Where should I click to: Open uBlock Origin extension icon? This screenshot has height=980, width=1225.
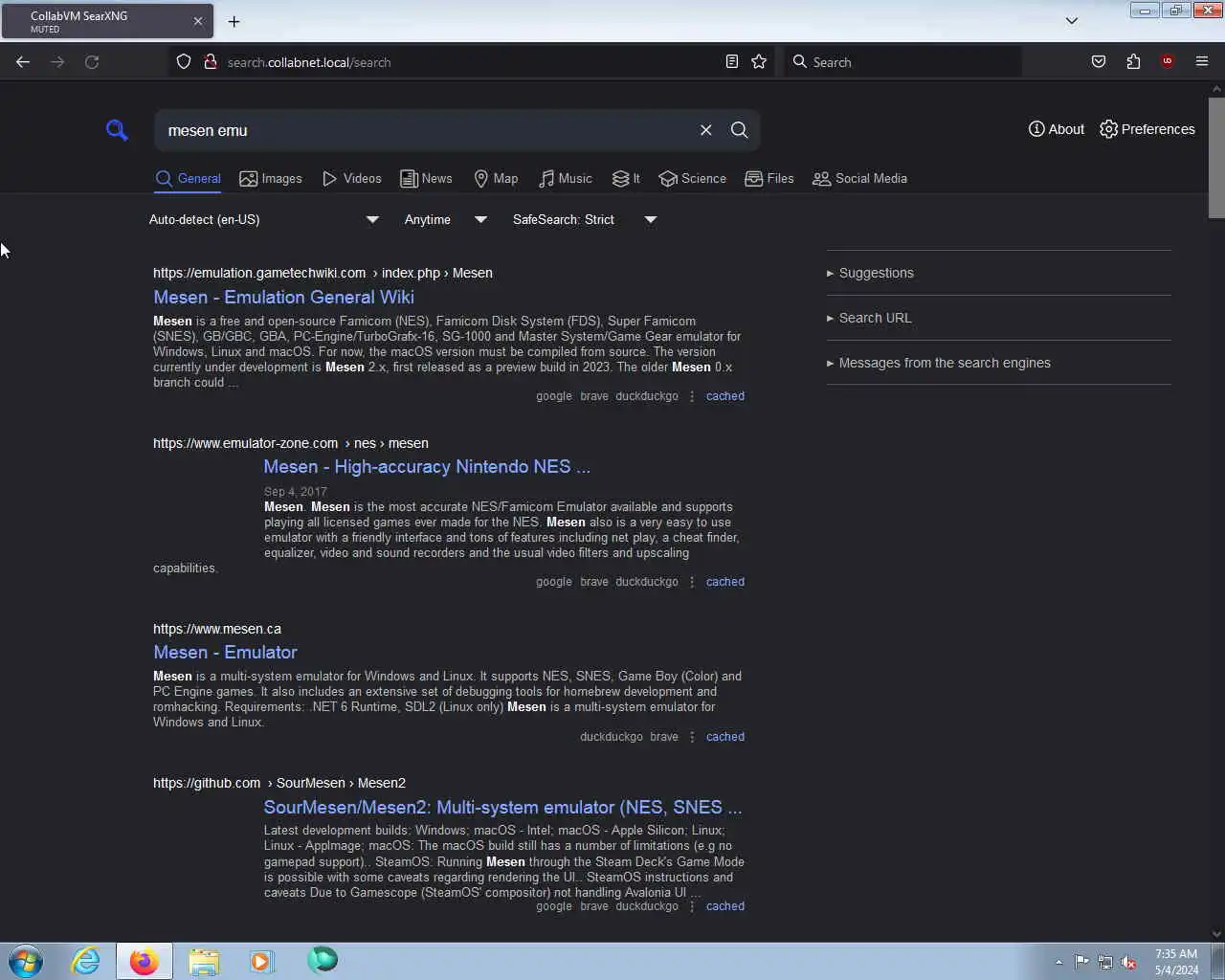point(1167,62)
